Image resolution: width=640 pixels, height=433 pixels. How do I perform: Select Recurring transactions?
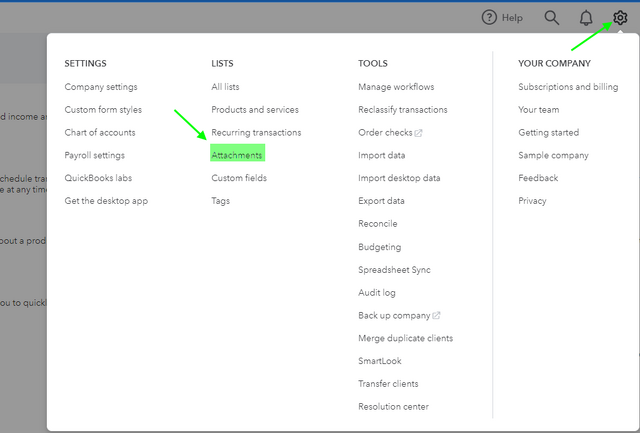(256, 132)
